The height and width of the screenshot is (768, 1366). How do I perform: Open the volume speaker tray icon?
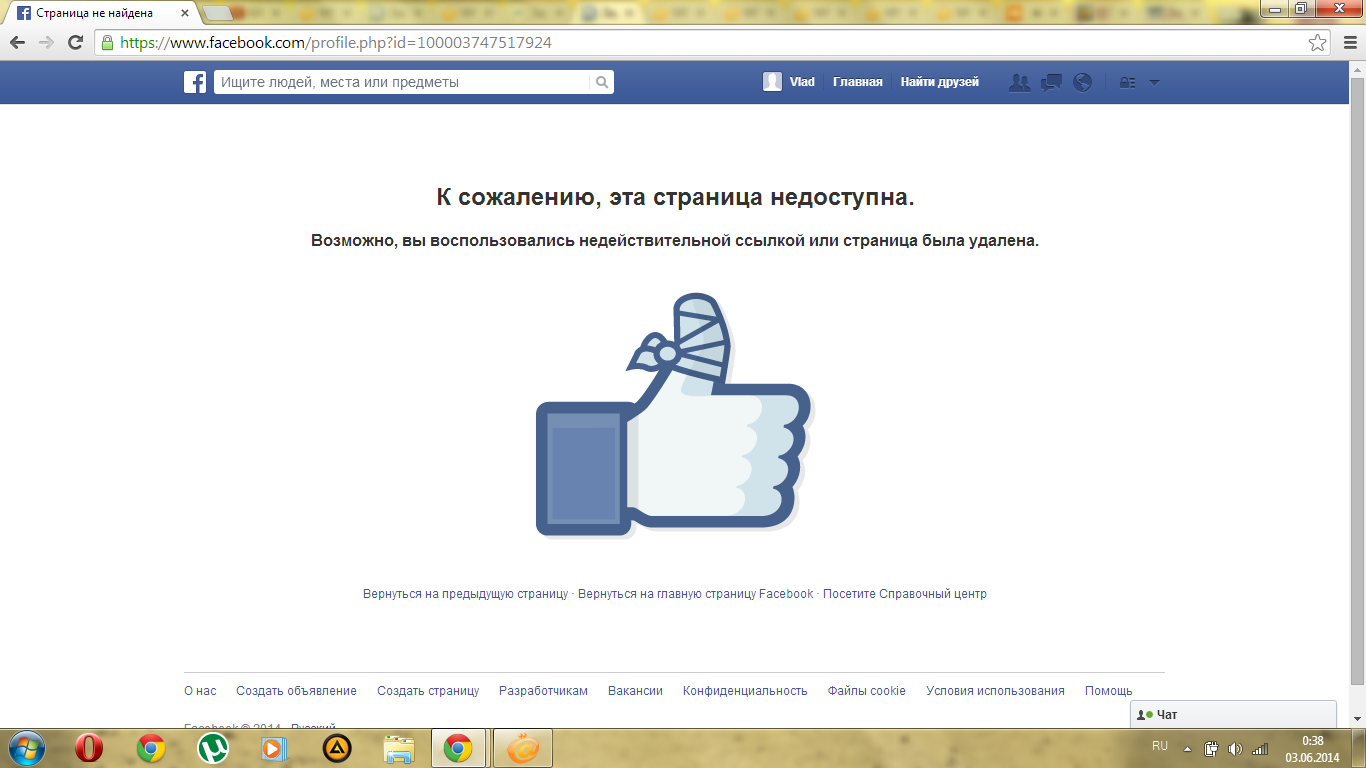coord(1235,748)
